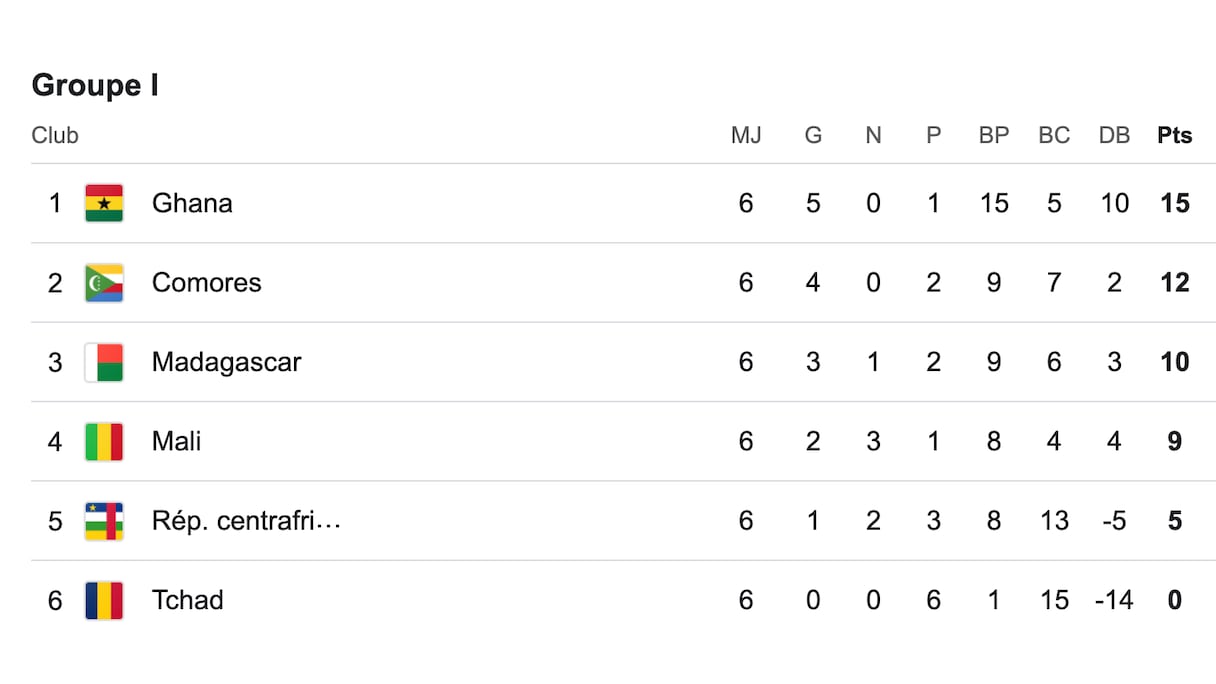
Task: Click the DB column header
Action: point(1114,135)
